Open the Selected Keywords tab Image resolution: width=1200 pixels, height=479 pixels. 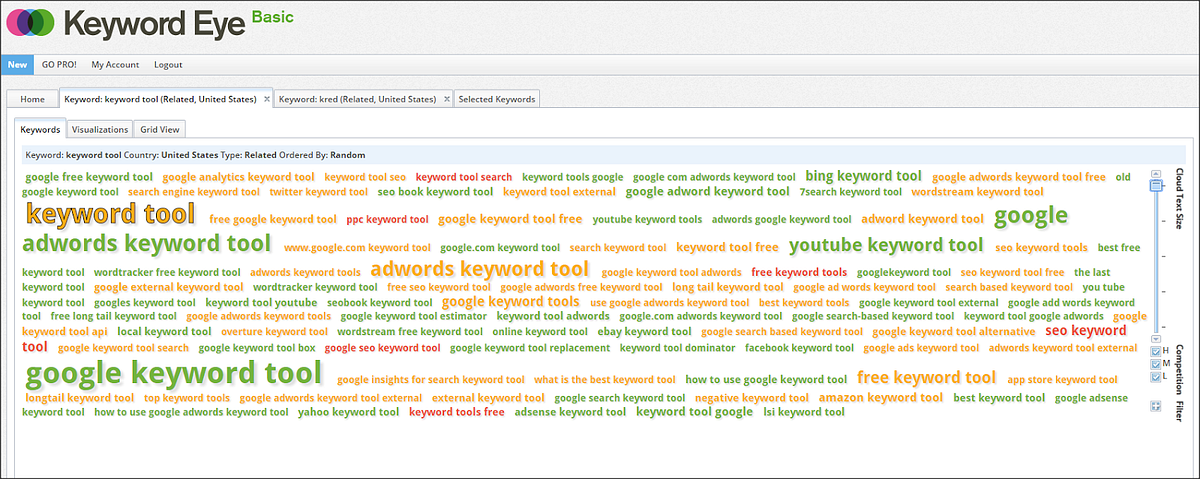tap(497, 99)
